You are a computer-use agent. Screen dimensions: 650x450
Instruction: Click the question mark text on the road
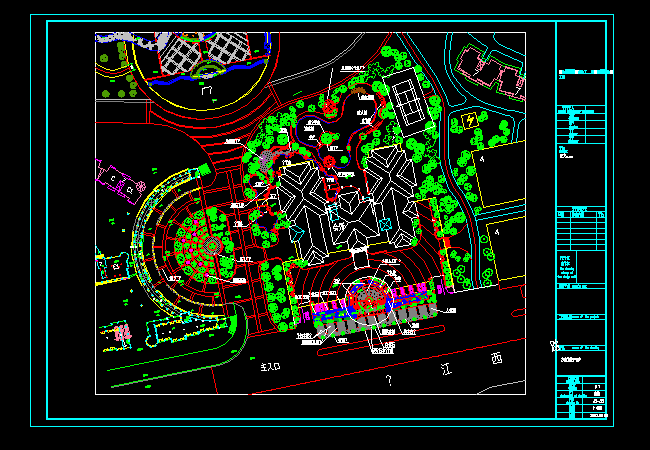click(x=387, y=380)
